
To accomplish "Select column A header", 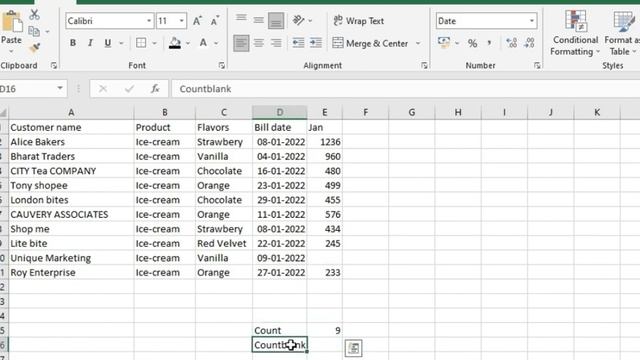I will coord(71,112).
